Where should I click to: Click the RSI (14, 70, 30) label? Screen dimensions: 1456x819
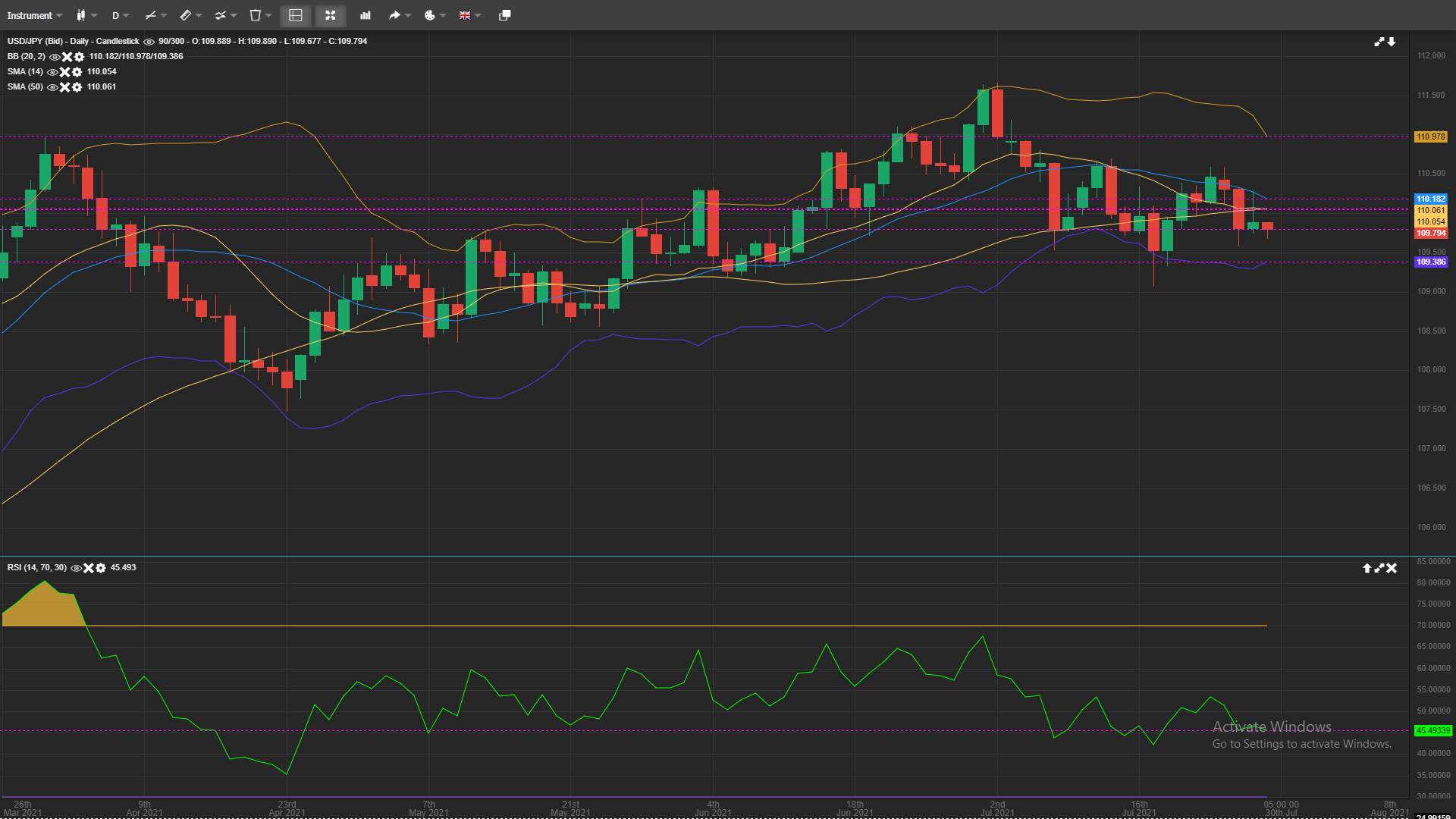pos(37,567)
